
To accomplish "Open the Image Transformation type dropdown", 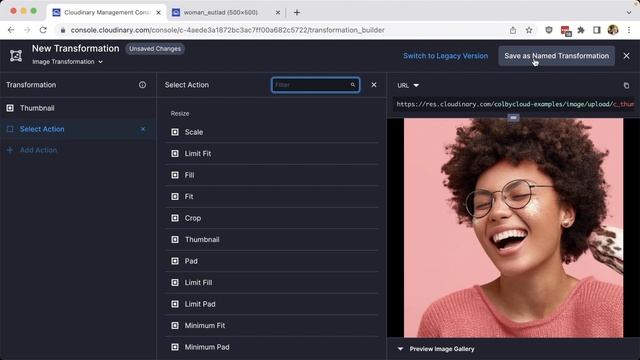I will coord(68,62).
